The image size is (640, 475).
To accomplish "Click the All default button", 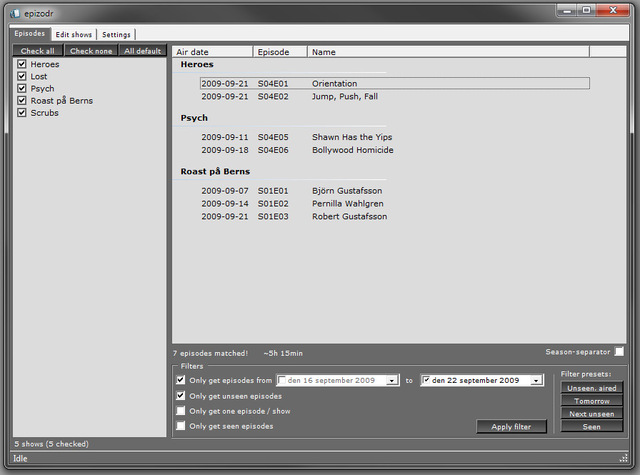I will point(142,51).
